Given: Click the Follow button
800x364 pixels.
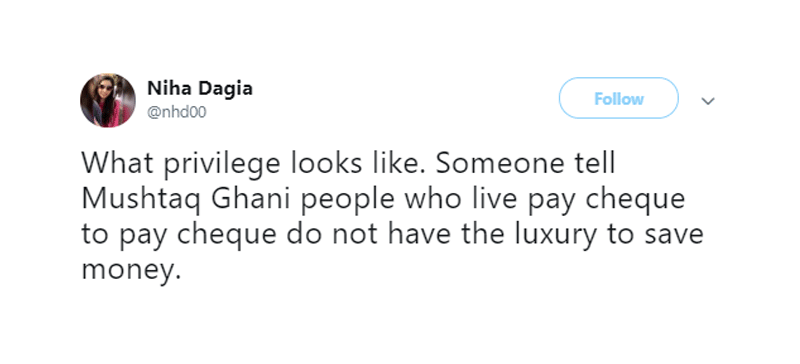Looking at the screenshot, I should (x=618, y=98).
